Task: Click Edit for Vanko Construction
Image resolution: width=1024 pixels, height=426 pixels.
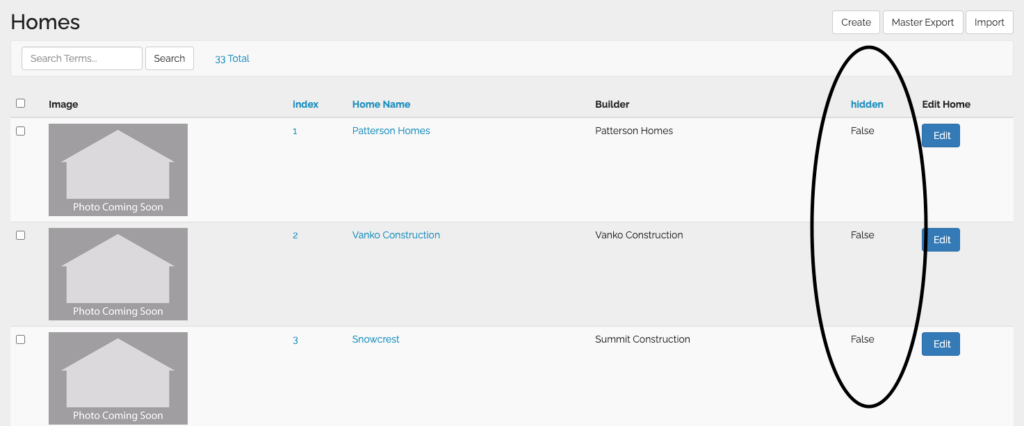Action: [941, 240]
